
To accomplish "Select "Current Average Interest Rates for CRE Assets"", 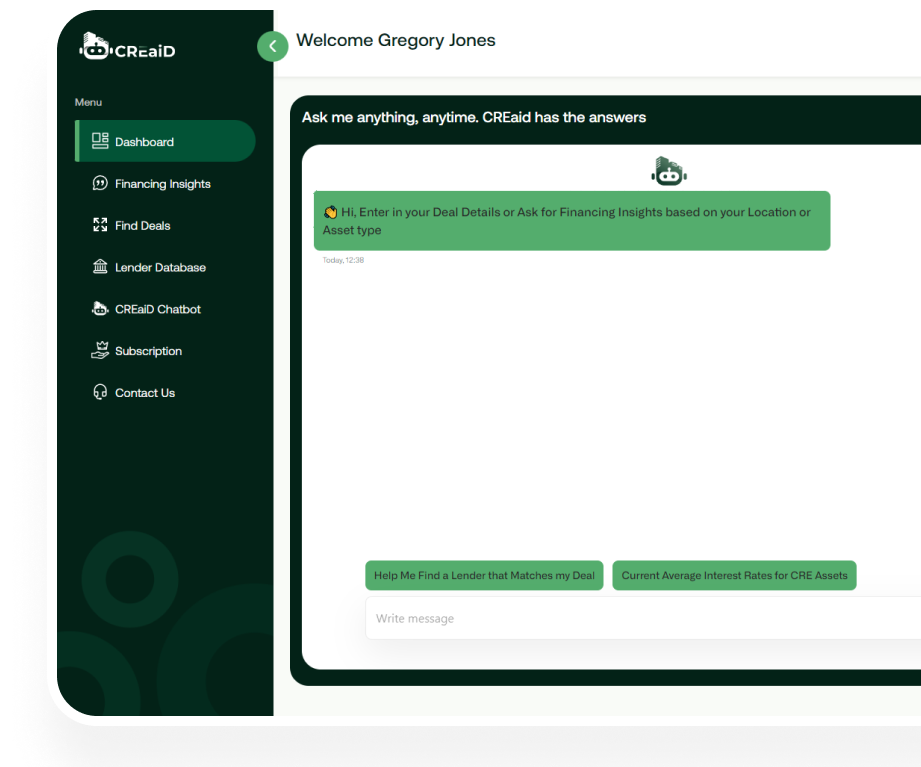I will pyautogui.click(x=734, y=576).
